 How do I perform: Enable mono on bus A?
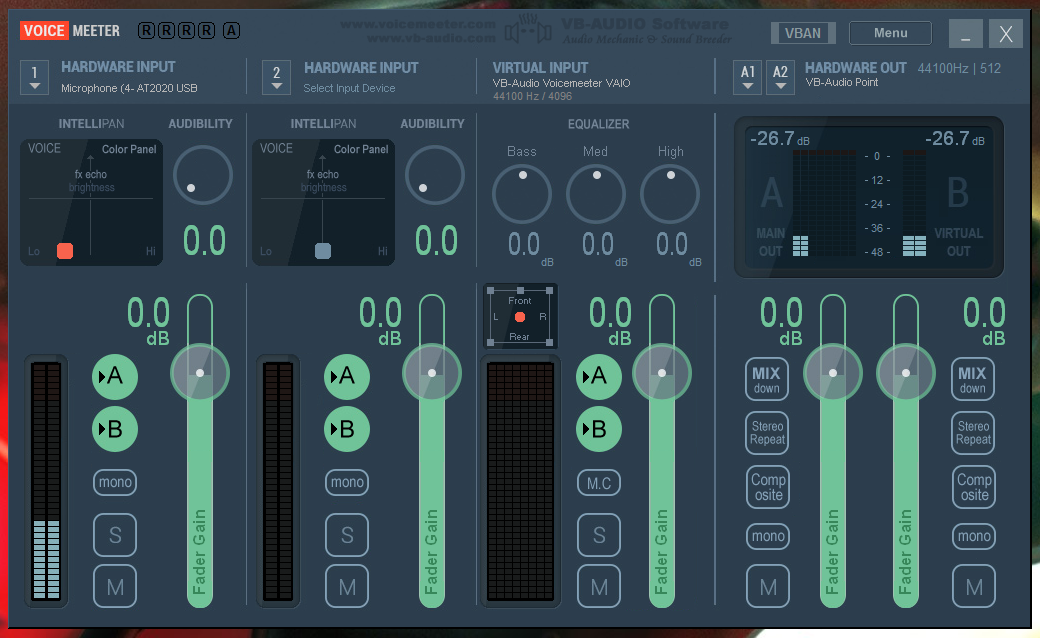768,536
